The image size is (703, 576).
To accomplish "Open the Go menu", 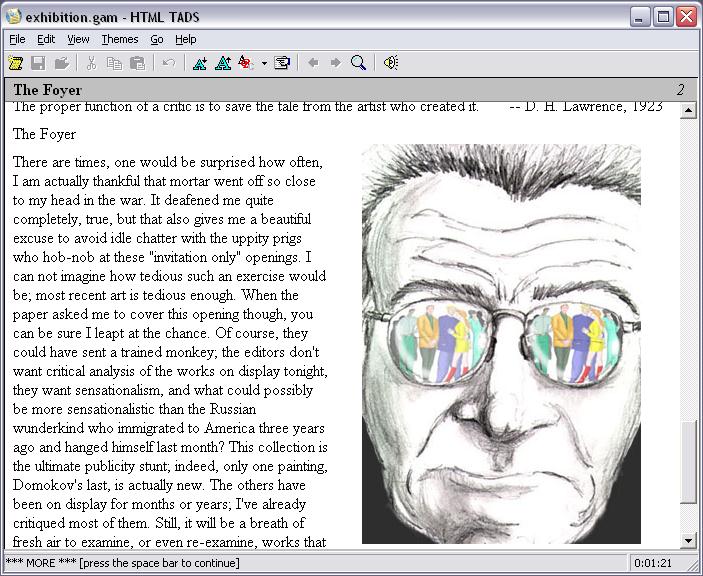I will (x=156, y=39).
